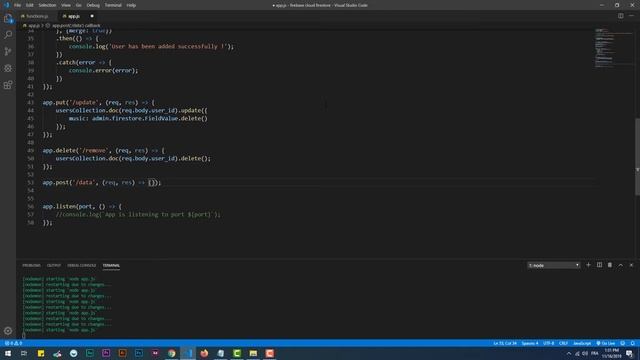Add a new terminal with plus icon
The width and height of the screenshot is (640, 360).
588,265
